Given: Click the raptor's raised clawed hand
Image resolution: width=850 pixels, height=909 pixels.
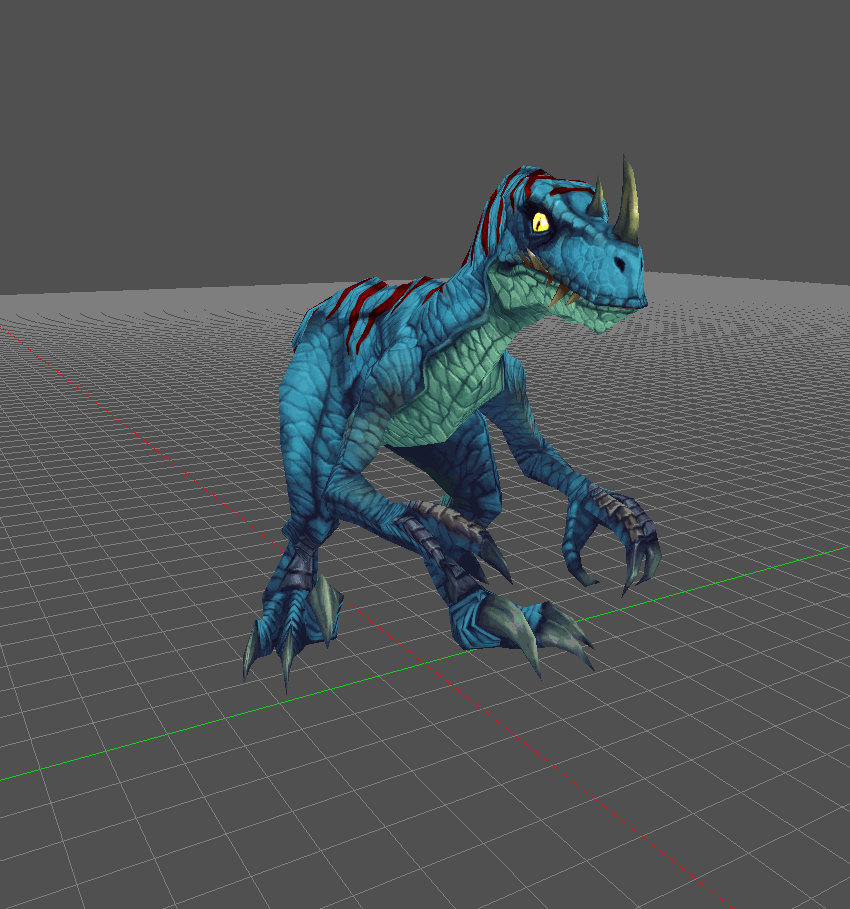Looking at the screenshot, I should click(612, 539).
